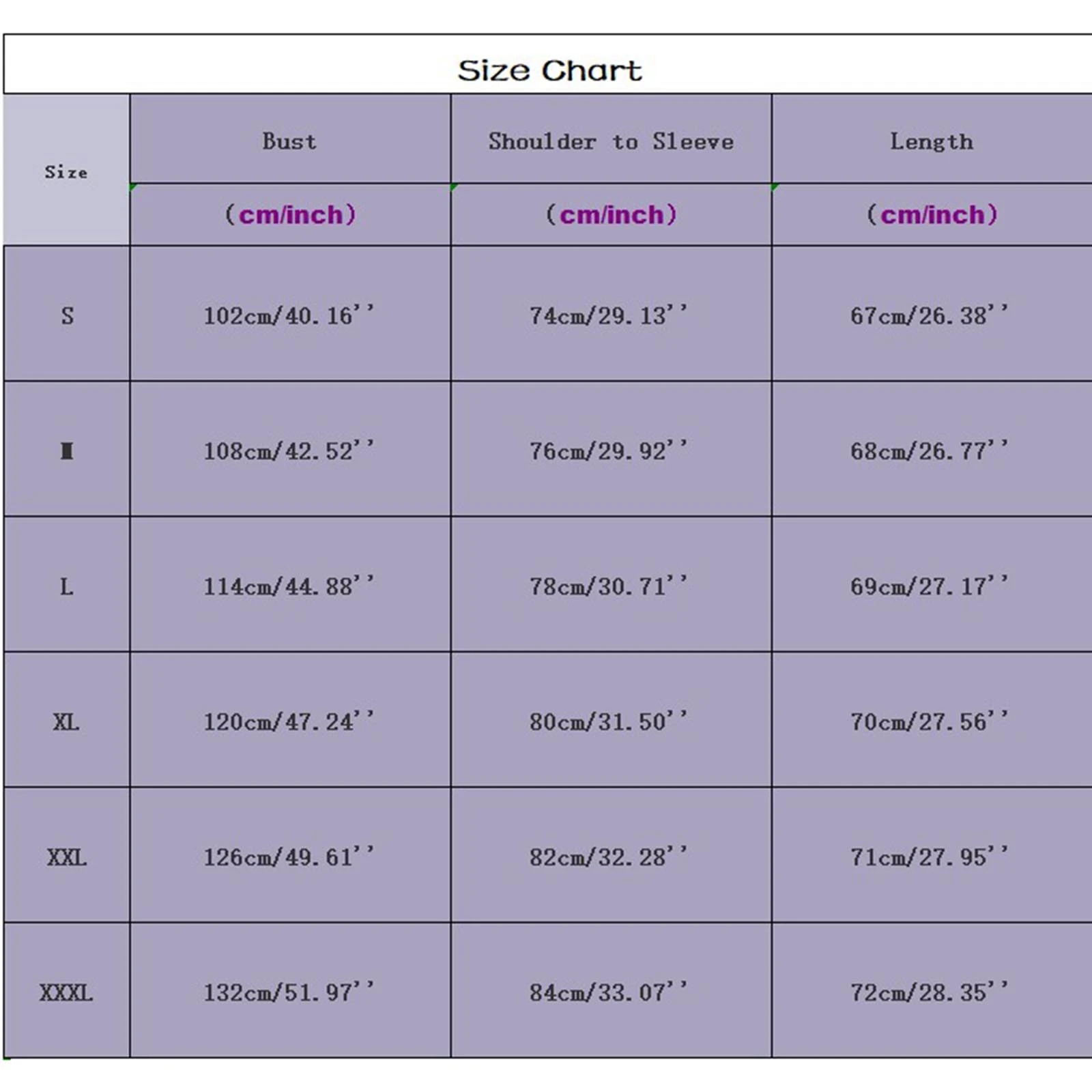Screen dimensions: 1092x1092
Task: Select the 80cm/31.50'' sleeve value
Action: [608, 721]
